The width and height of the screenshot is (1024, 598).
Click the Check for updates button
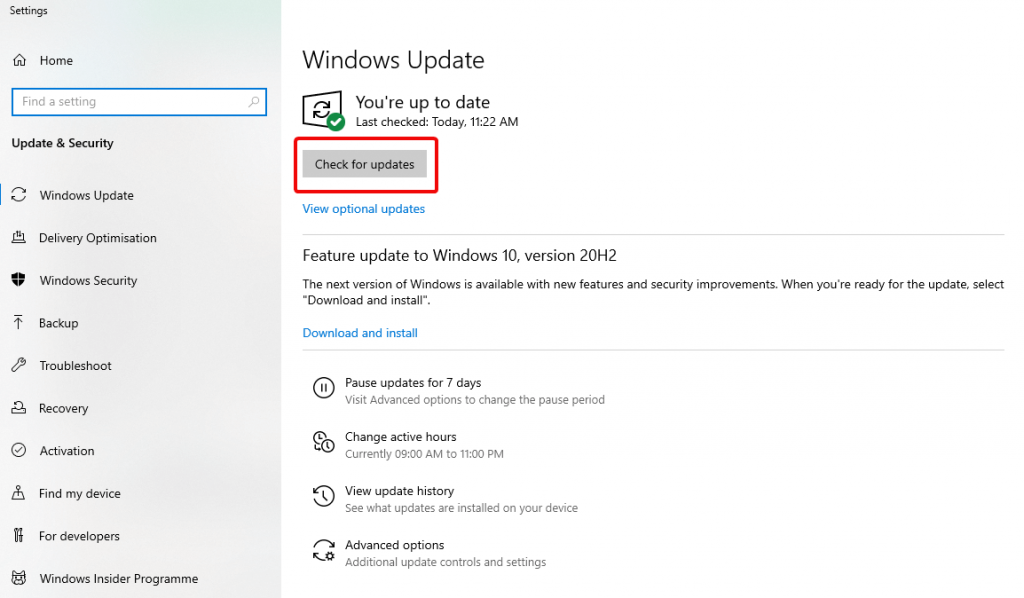(x=364, y=165)
